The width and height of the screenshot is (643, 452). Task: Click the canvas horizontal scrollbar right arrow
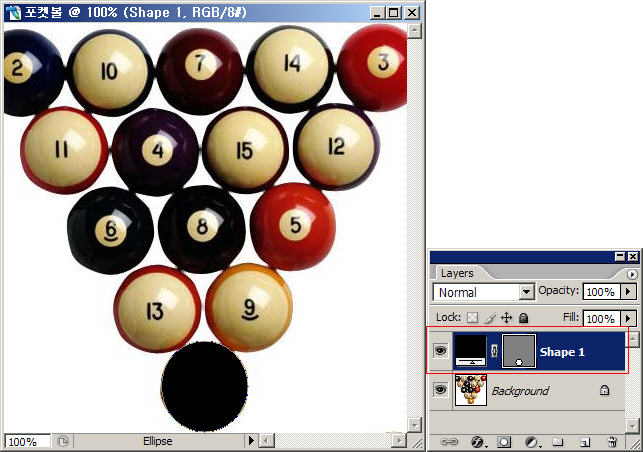click(399, 441)
